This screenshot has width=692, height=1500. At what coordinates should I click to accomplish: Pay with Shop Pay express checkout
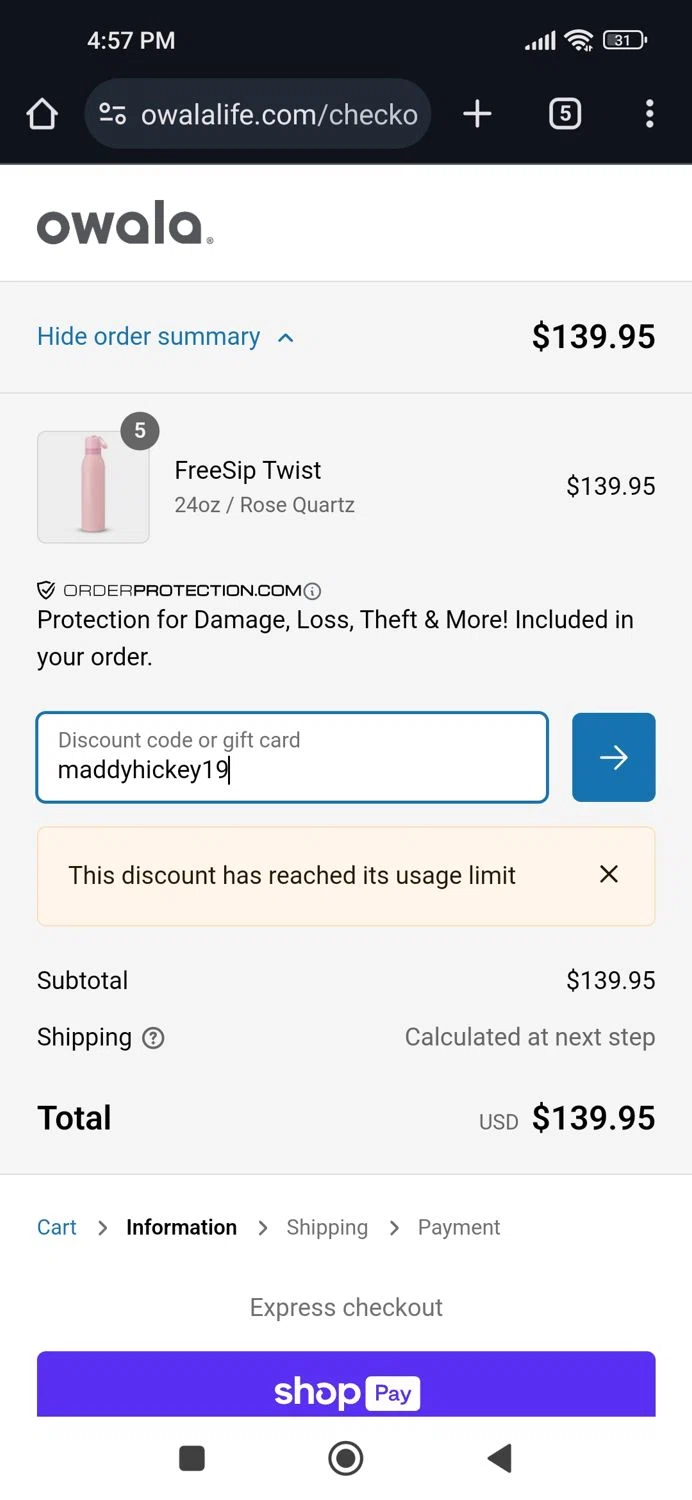(x=346, y=1390)
